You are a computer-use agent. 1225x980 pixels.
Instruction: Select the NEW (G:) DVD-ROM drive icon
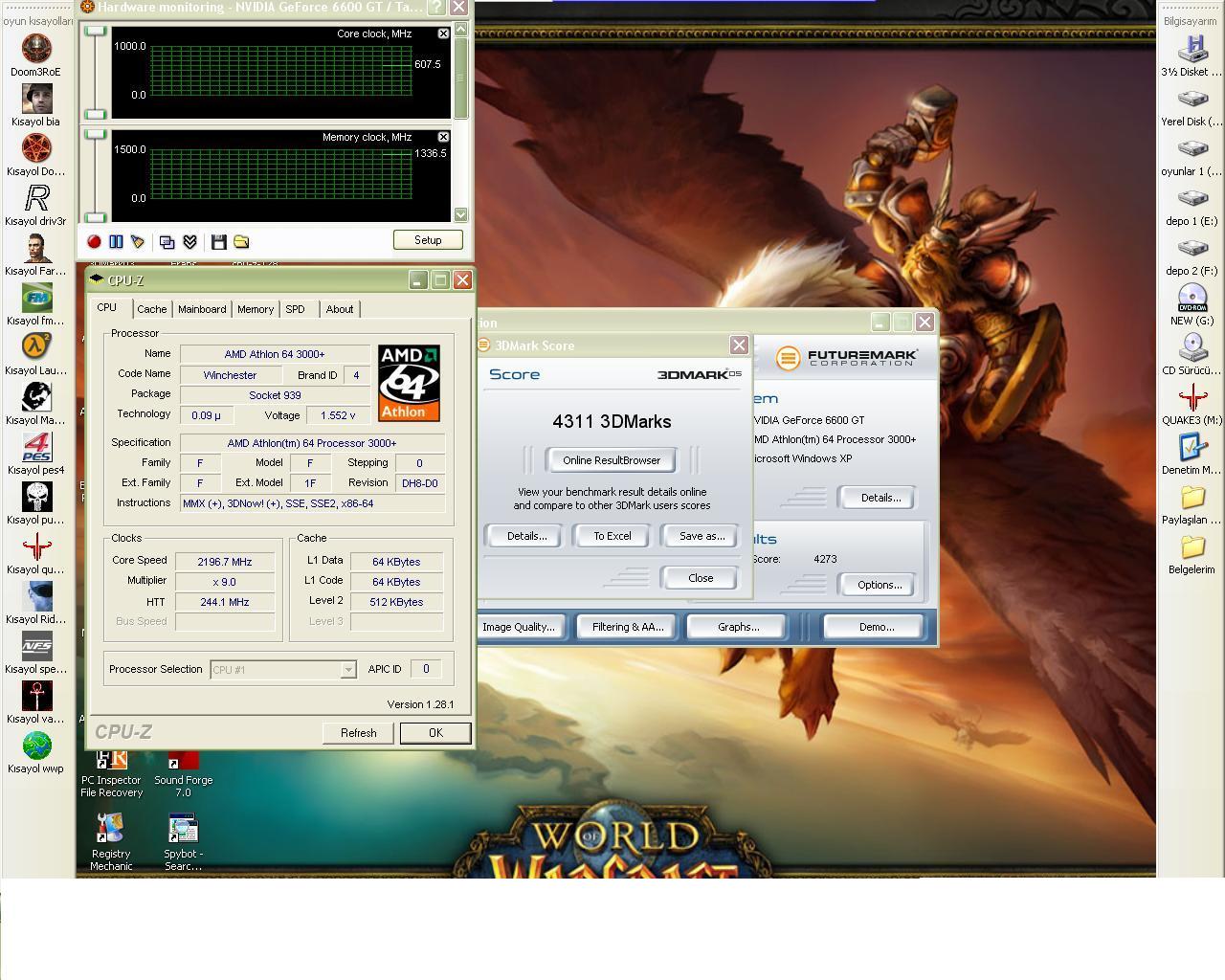[x=1192, y=304]
